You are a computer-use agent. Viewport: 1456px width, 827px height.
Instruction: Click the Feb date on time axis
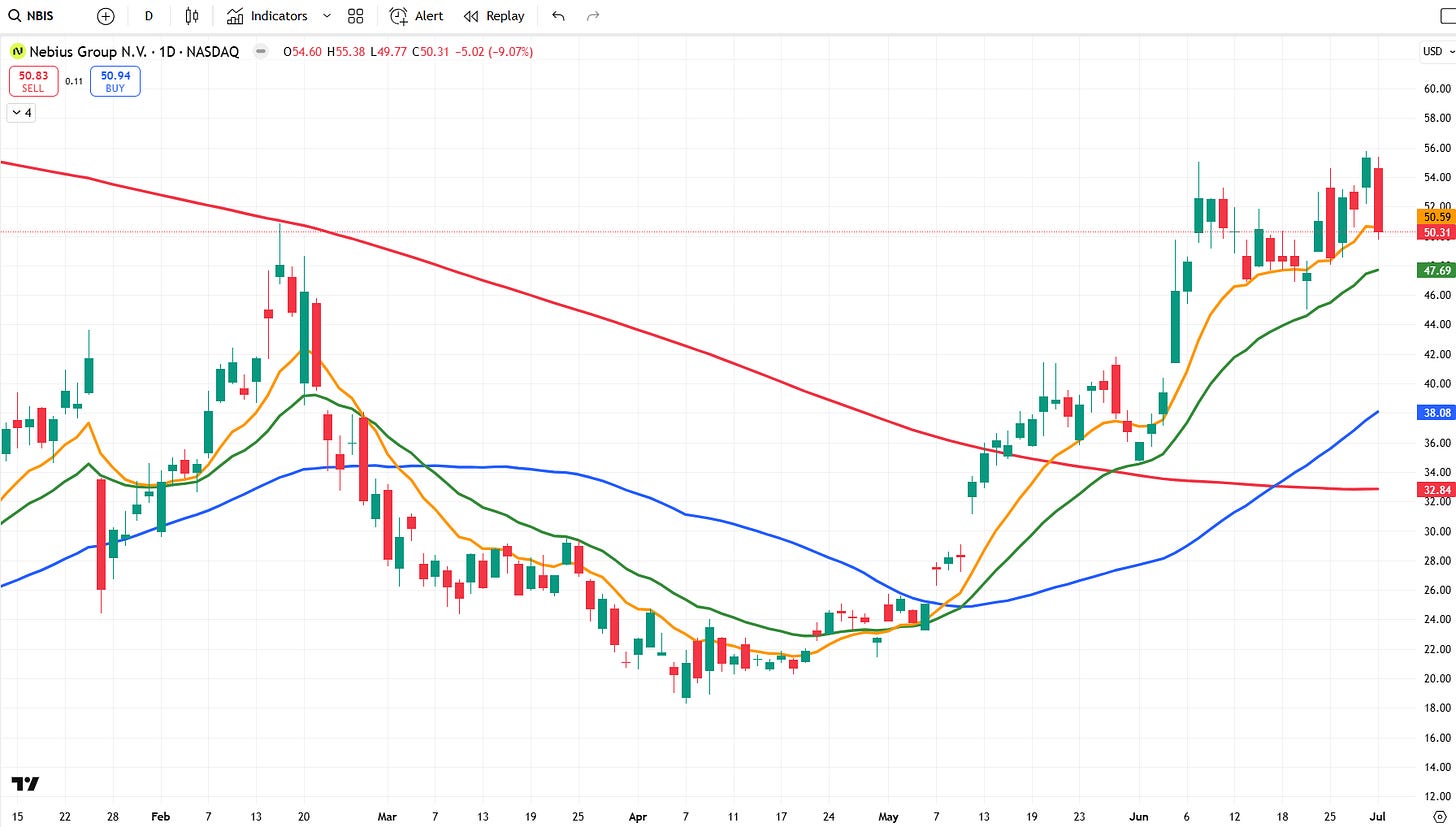click(x=161, y=816)
